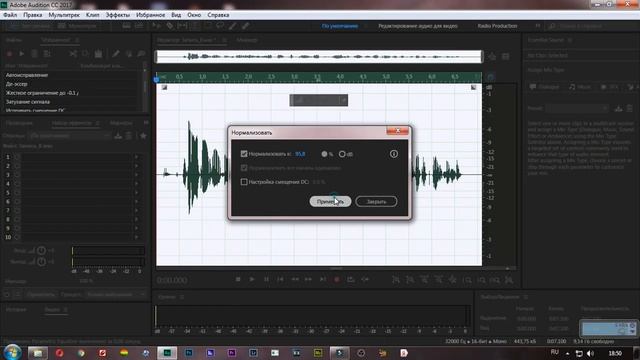Save effects rack preset icon

point(118,136)
